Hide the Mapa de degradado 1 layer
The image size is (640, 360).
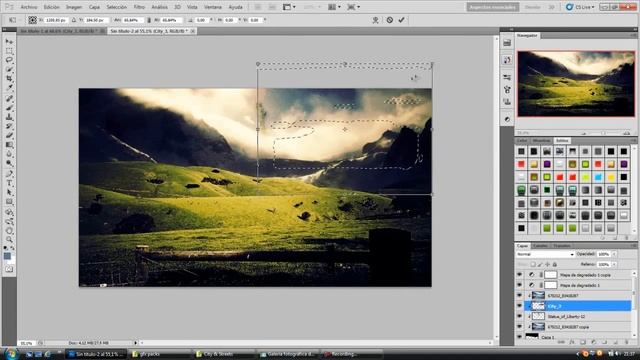[x=519, y=285]
